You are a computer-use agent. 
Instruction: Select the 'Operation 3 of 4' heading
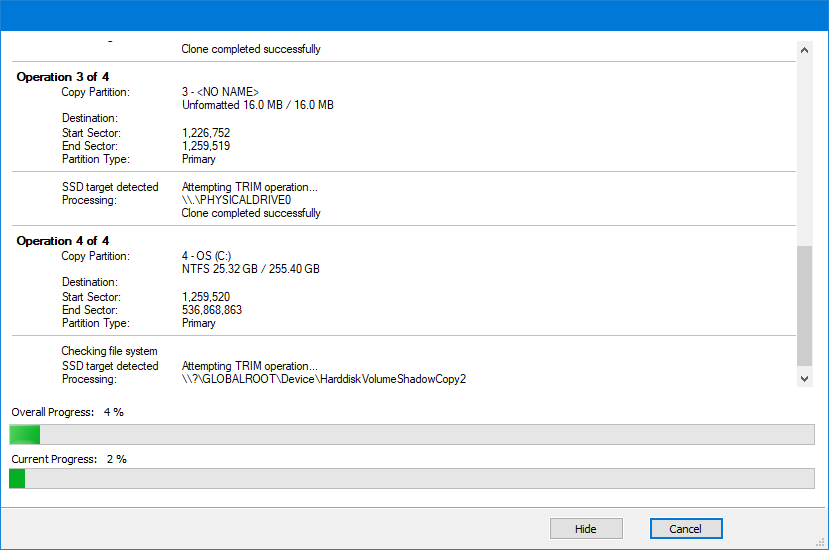pos(63,77)
